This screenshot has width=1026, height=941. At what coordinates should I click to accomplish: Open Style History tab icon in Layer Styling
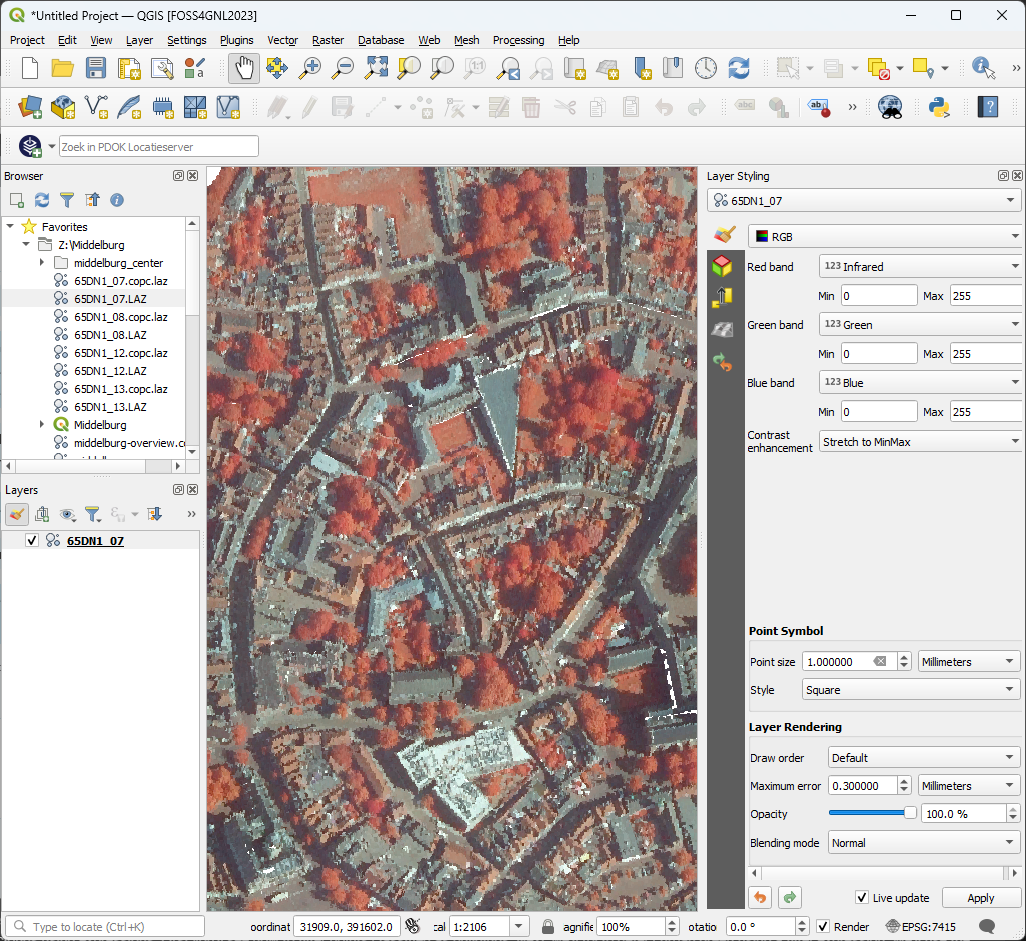click(722, 362)
